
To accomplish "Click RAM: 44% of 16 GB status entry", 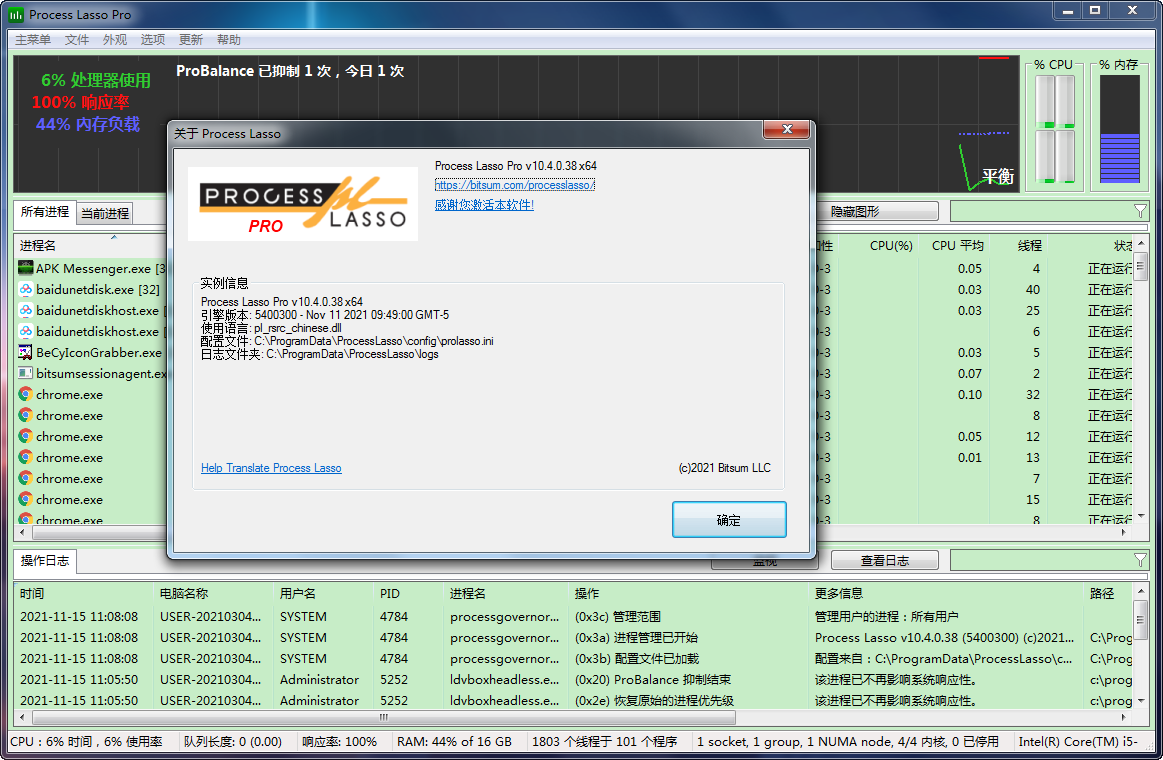I will (454, 741).
